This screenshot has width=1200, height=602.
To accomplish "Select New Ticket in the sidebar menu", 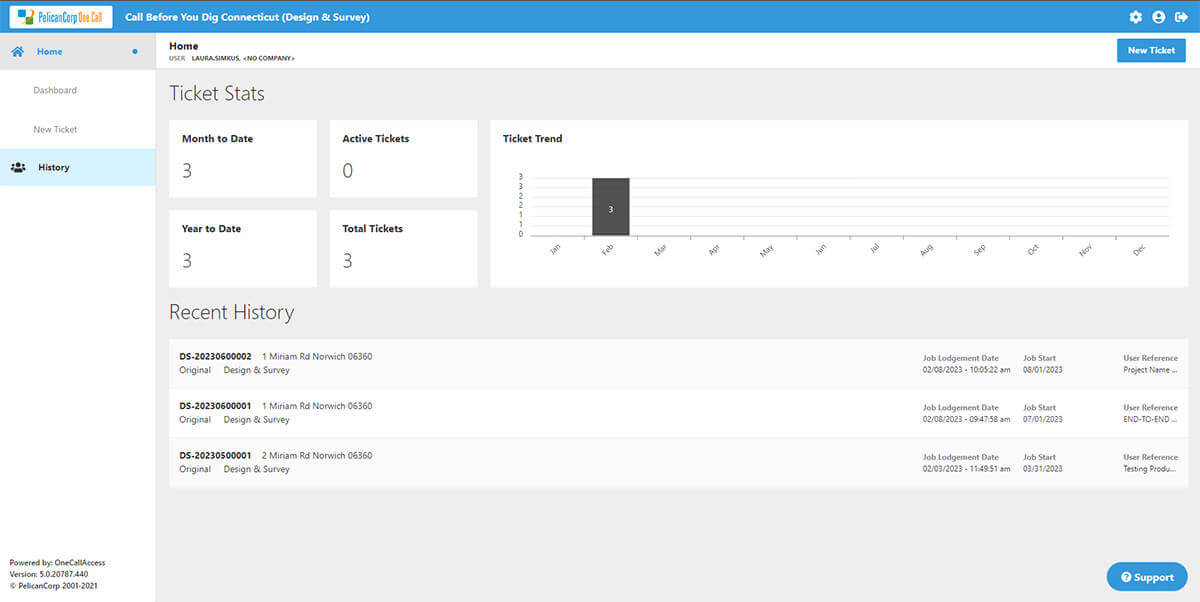I will tap(56, 129).
